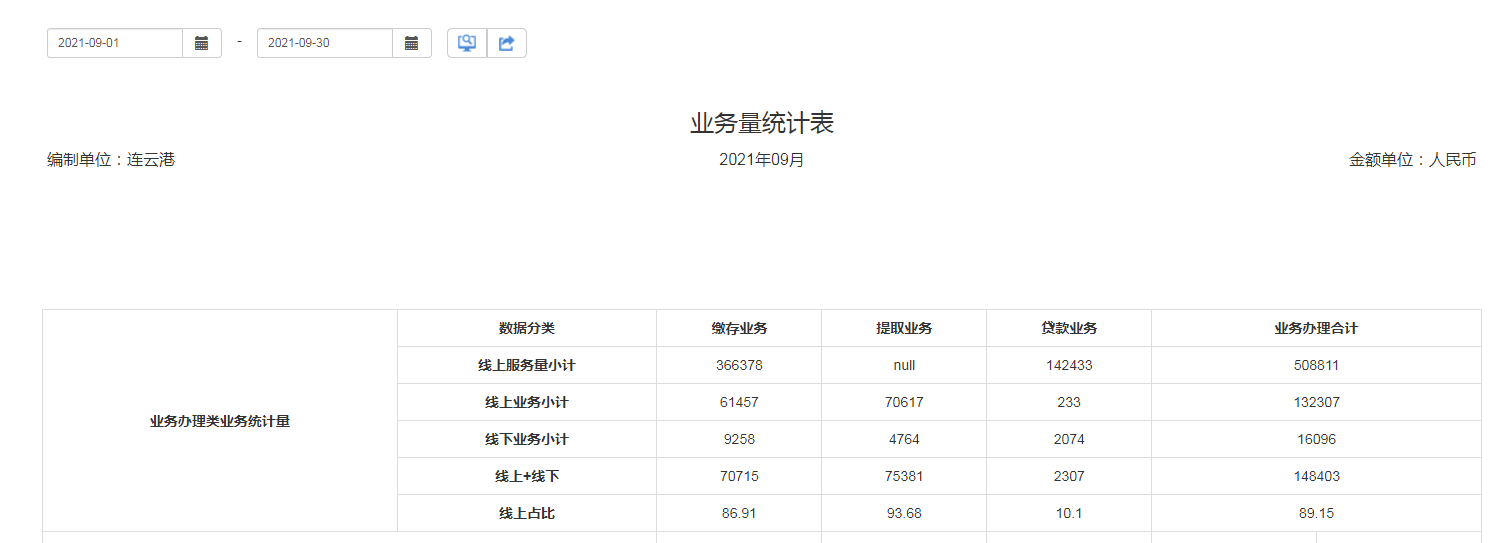The width and height of the screenshot is (1506, 543).
Task: Select cell value 70617
Action: coord(904,402)
